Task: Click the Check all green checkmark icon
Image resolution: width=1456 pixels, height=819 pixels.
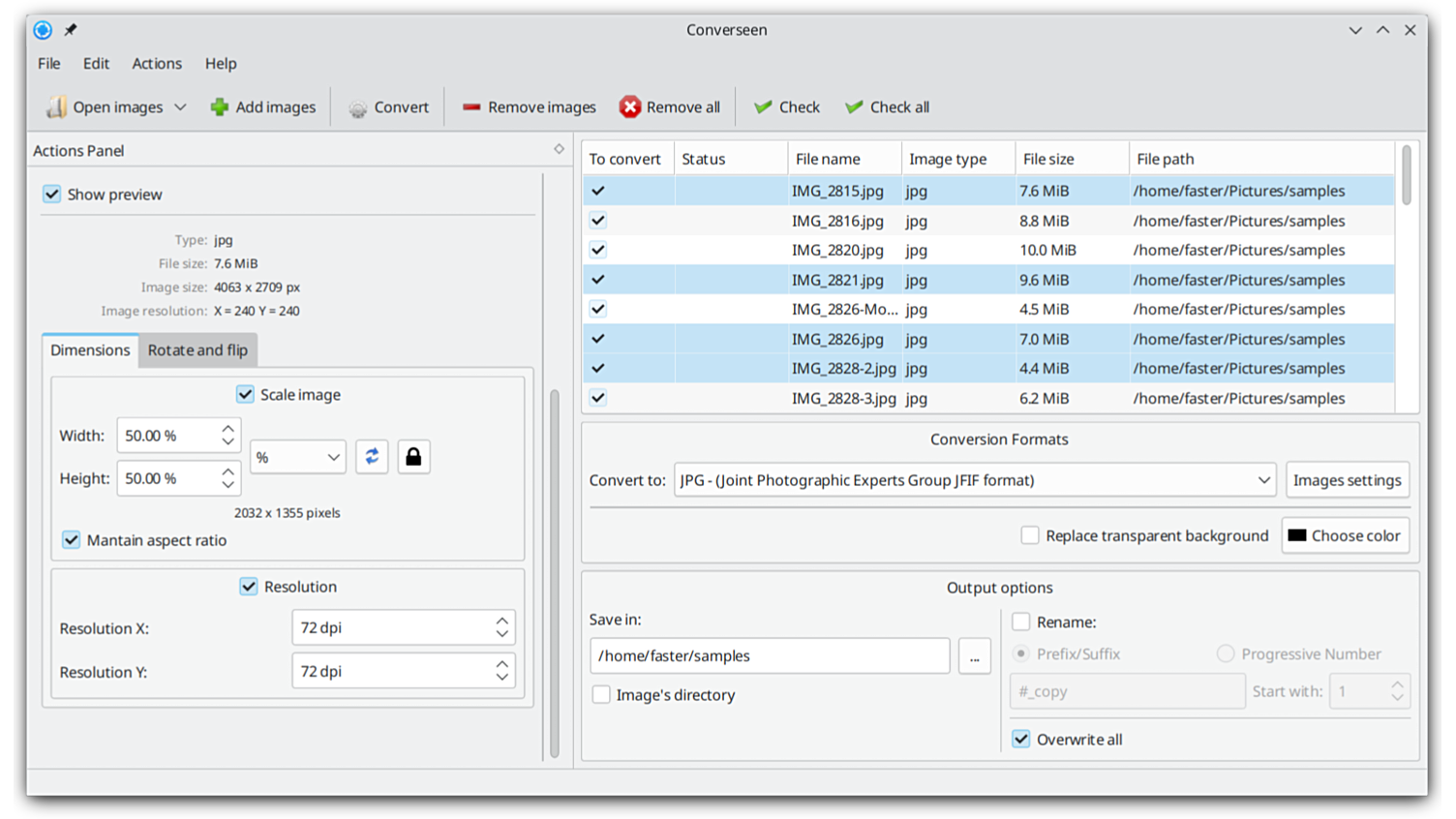Action: 854,107
